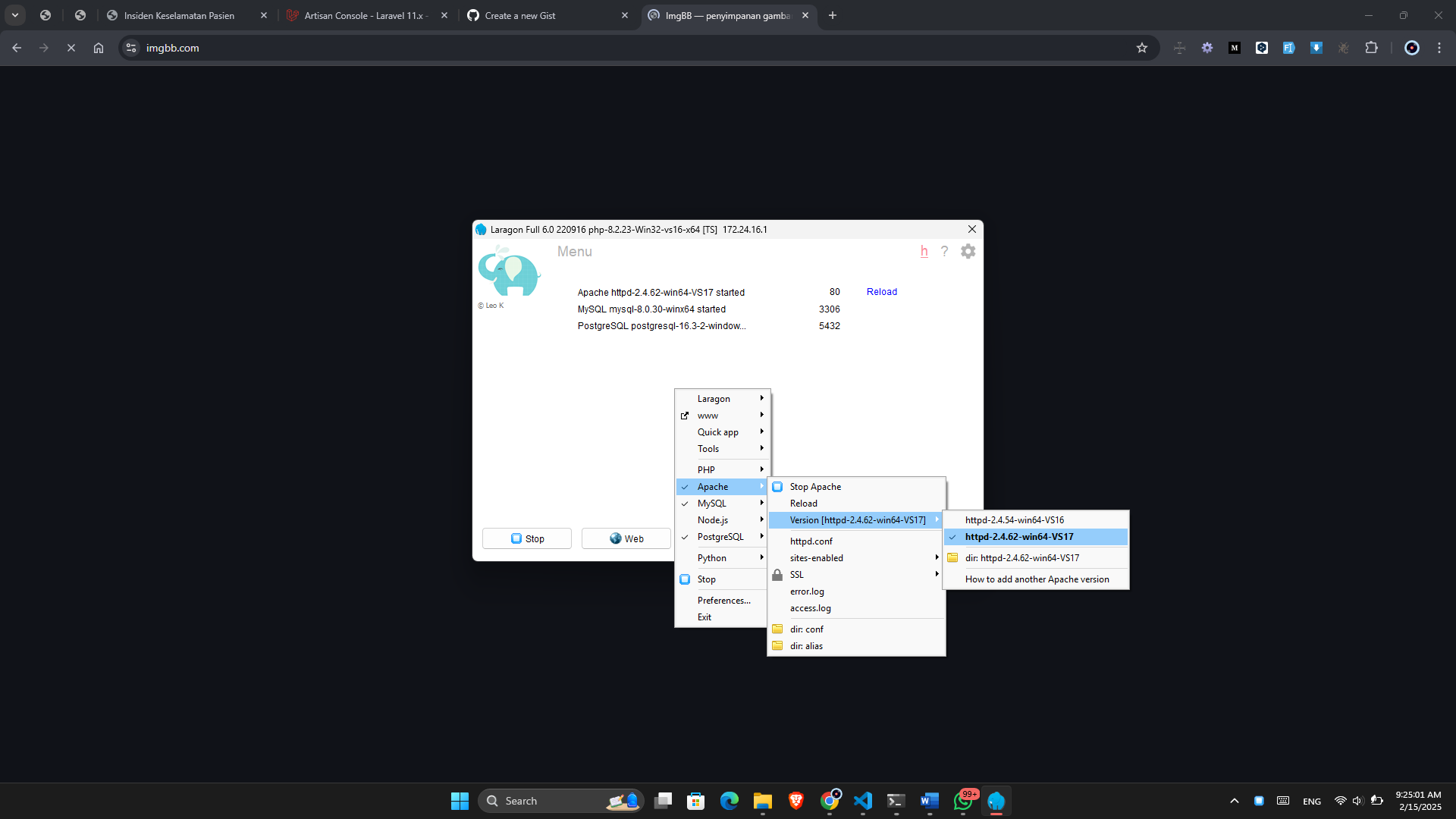The height and width of the screenshot is (819, 1456).
Task: Choose Exit from Laragon menu
Action: tap(721, 617)
